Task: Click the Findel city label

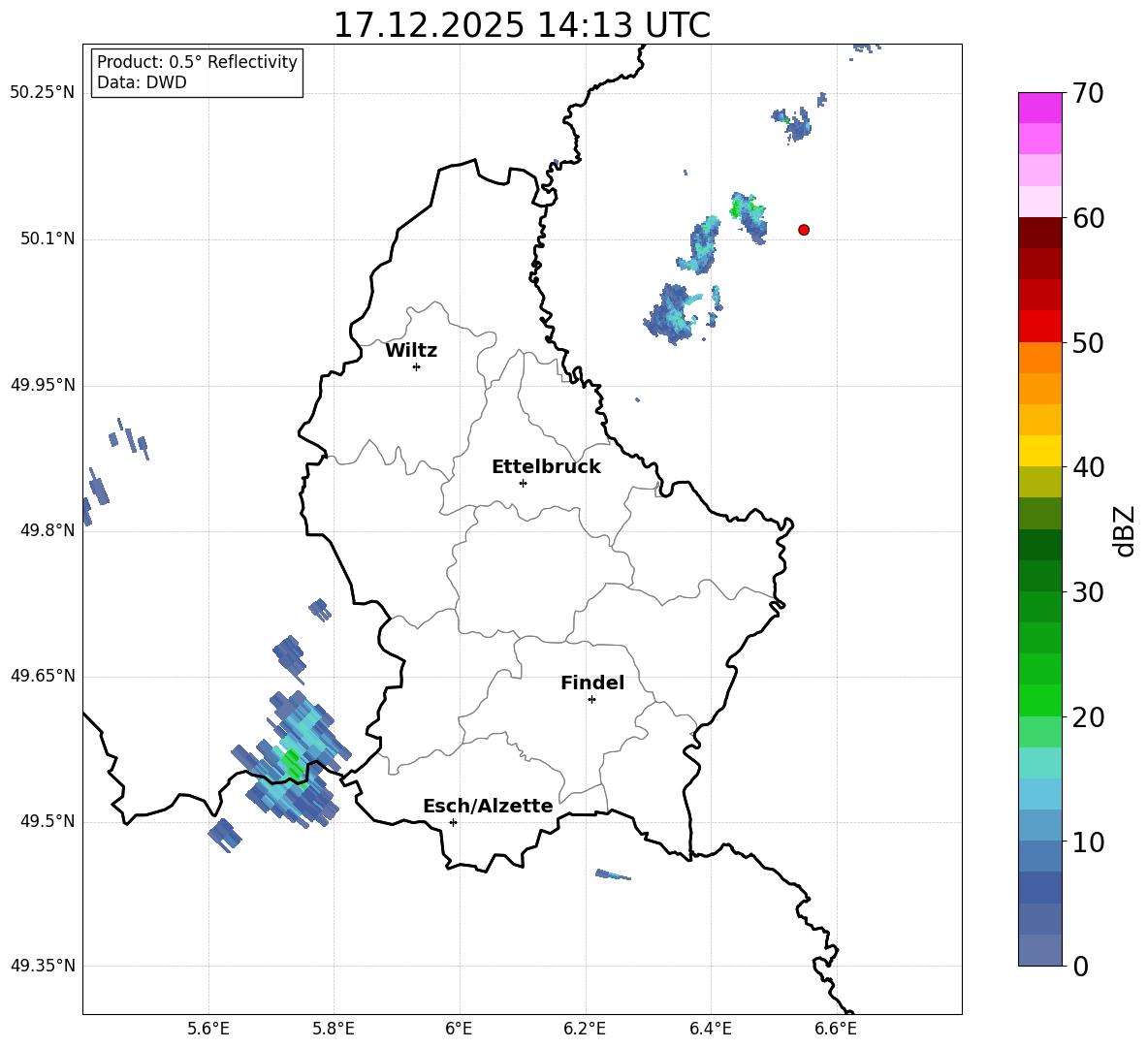Action: (592, 683)
